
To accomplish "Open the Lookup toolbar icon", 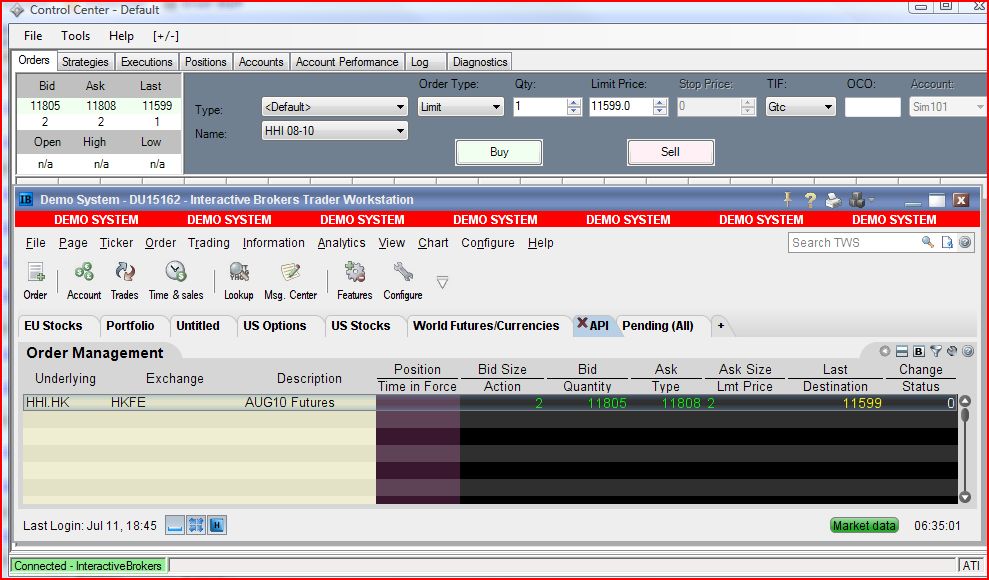I will point(238,281).
